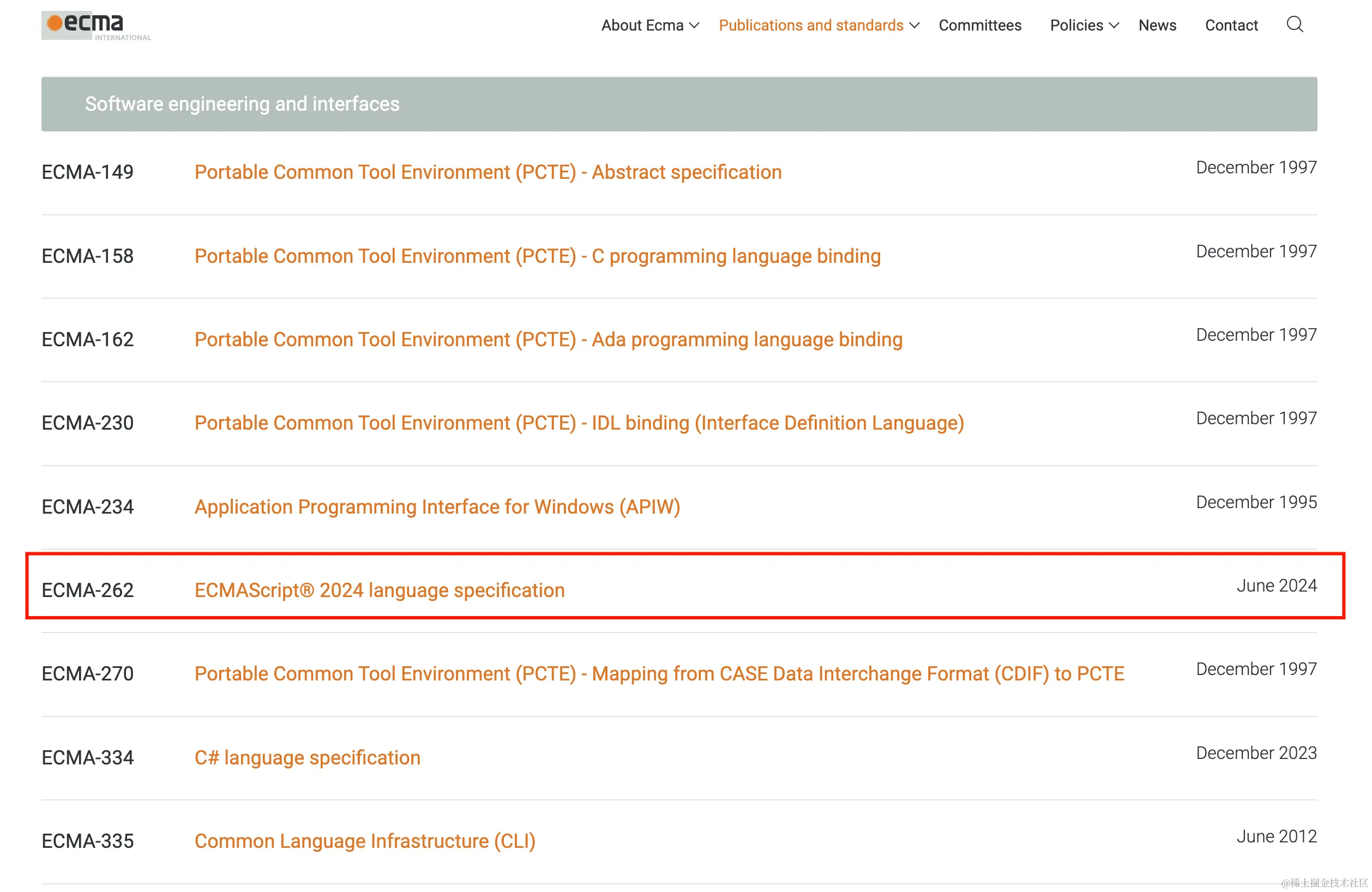
Task: Open PCTE IDL binding link
Action: [x=579, y=423]
